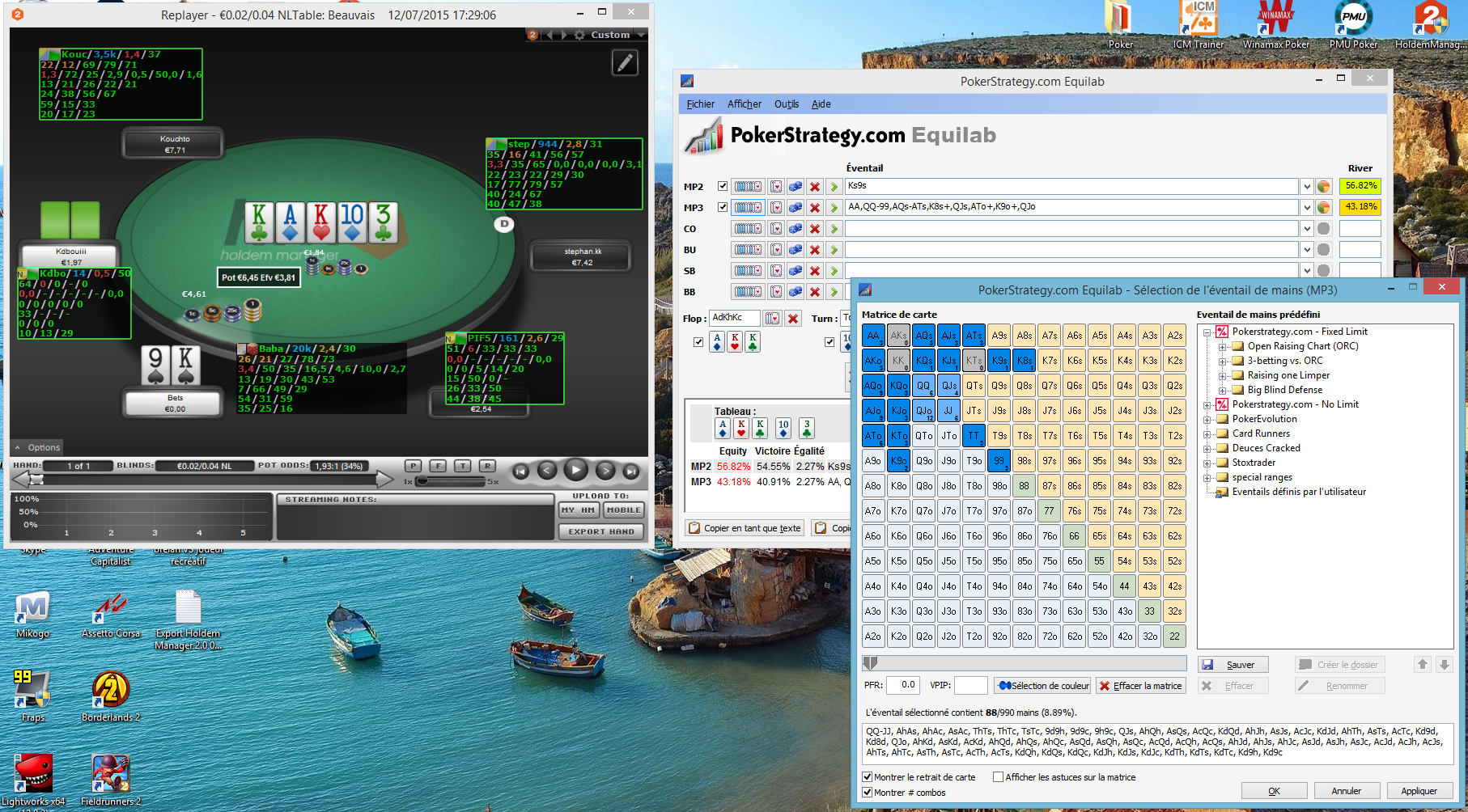This screenshot has height=812, width=1468.
Task: Open the Fraps desktop shortcut
Action: tap(33, 696)
